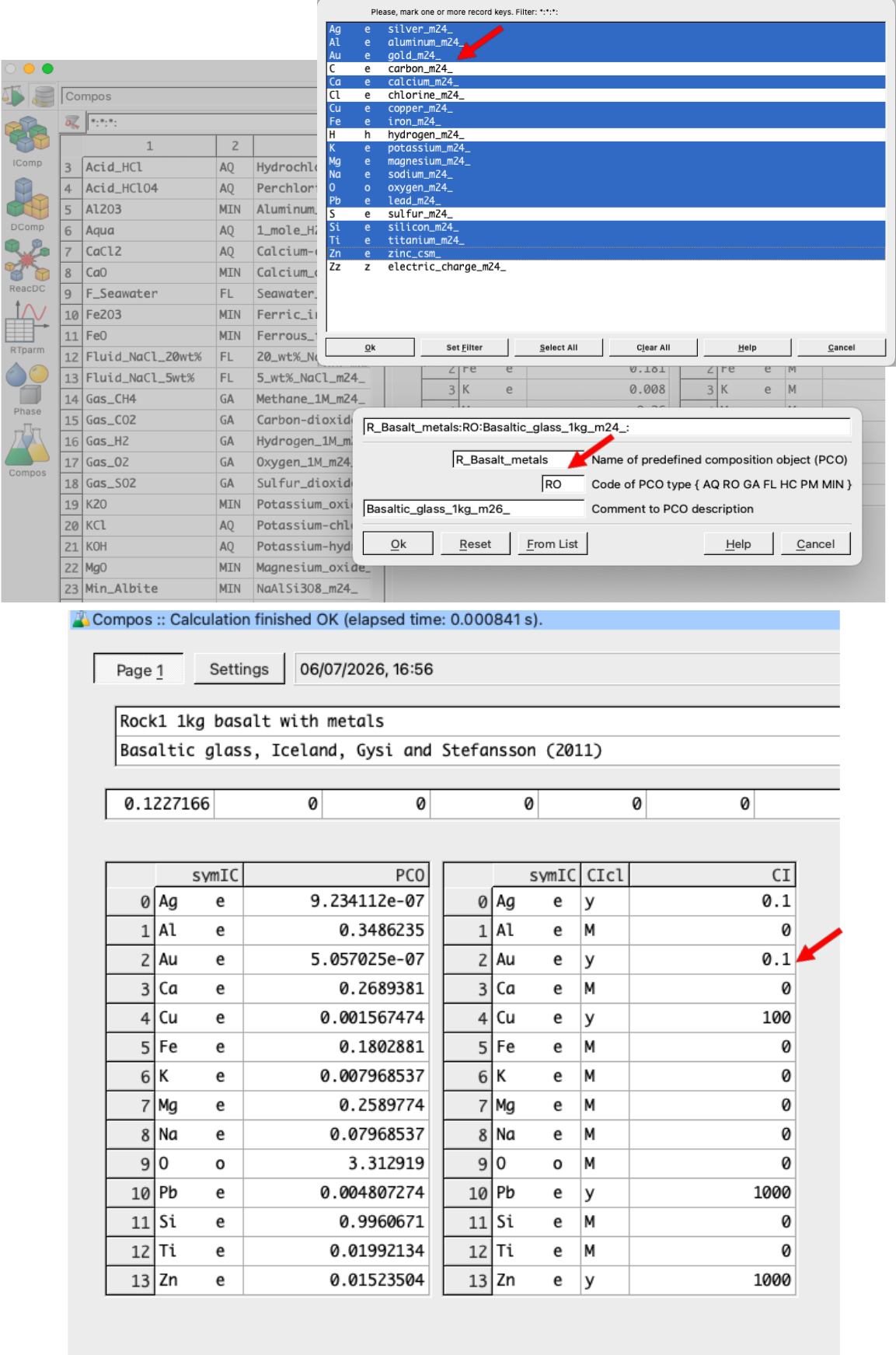
Task: Click the RO PCO type code field
Action: (563, 484)
